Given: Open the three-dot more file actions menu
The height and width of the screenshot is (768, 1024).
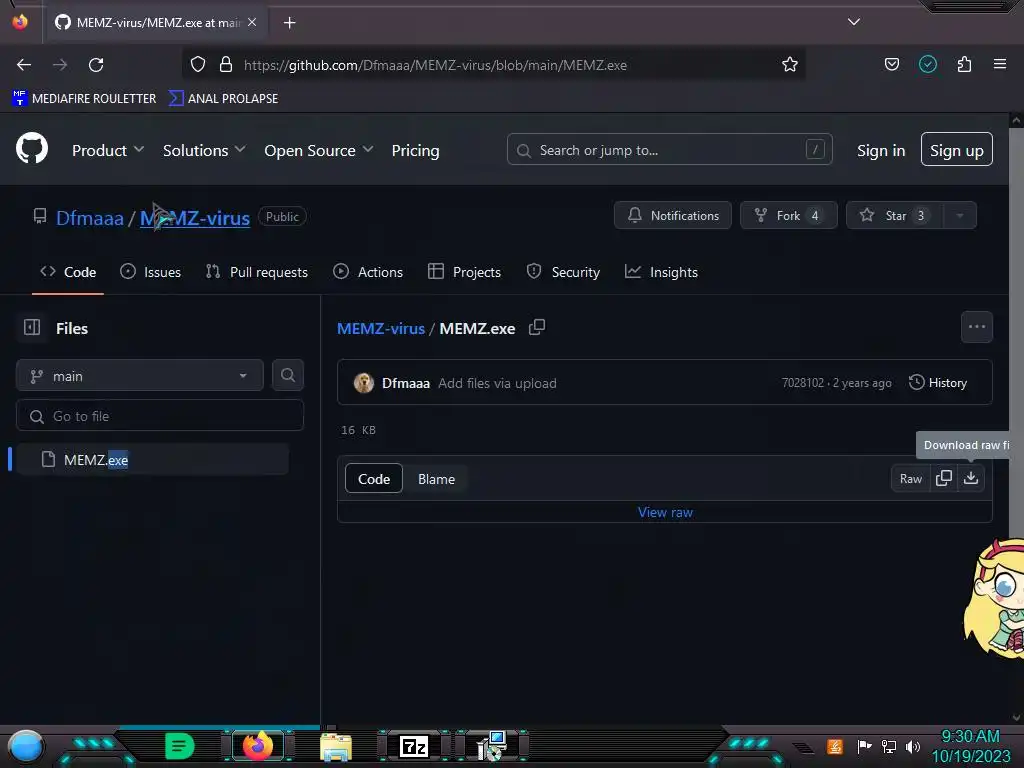Looking at the screenshot, I should click(976, 327).
